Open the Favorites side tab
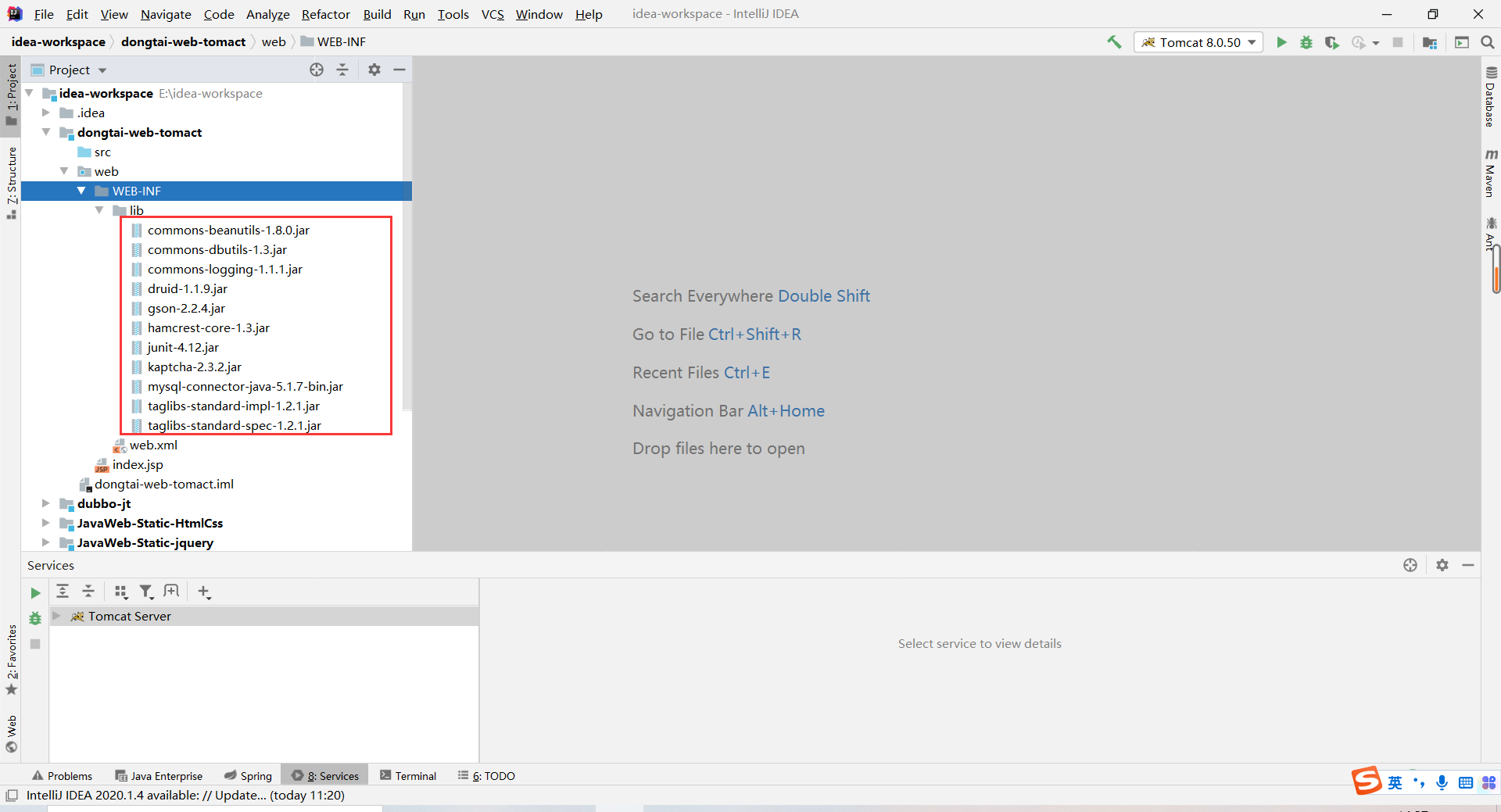 point(11,660)
